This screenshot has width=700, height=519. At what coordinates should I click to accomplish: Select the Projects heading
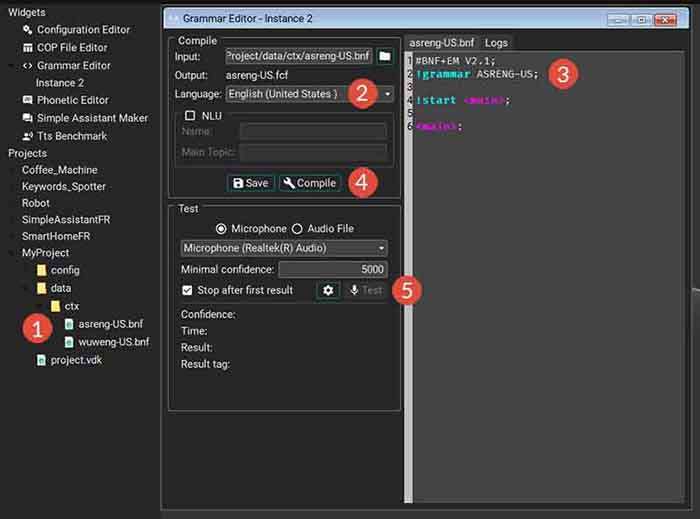click(27, 154)
